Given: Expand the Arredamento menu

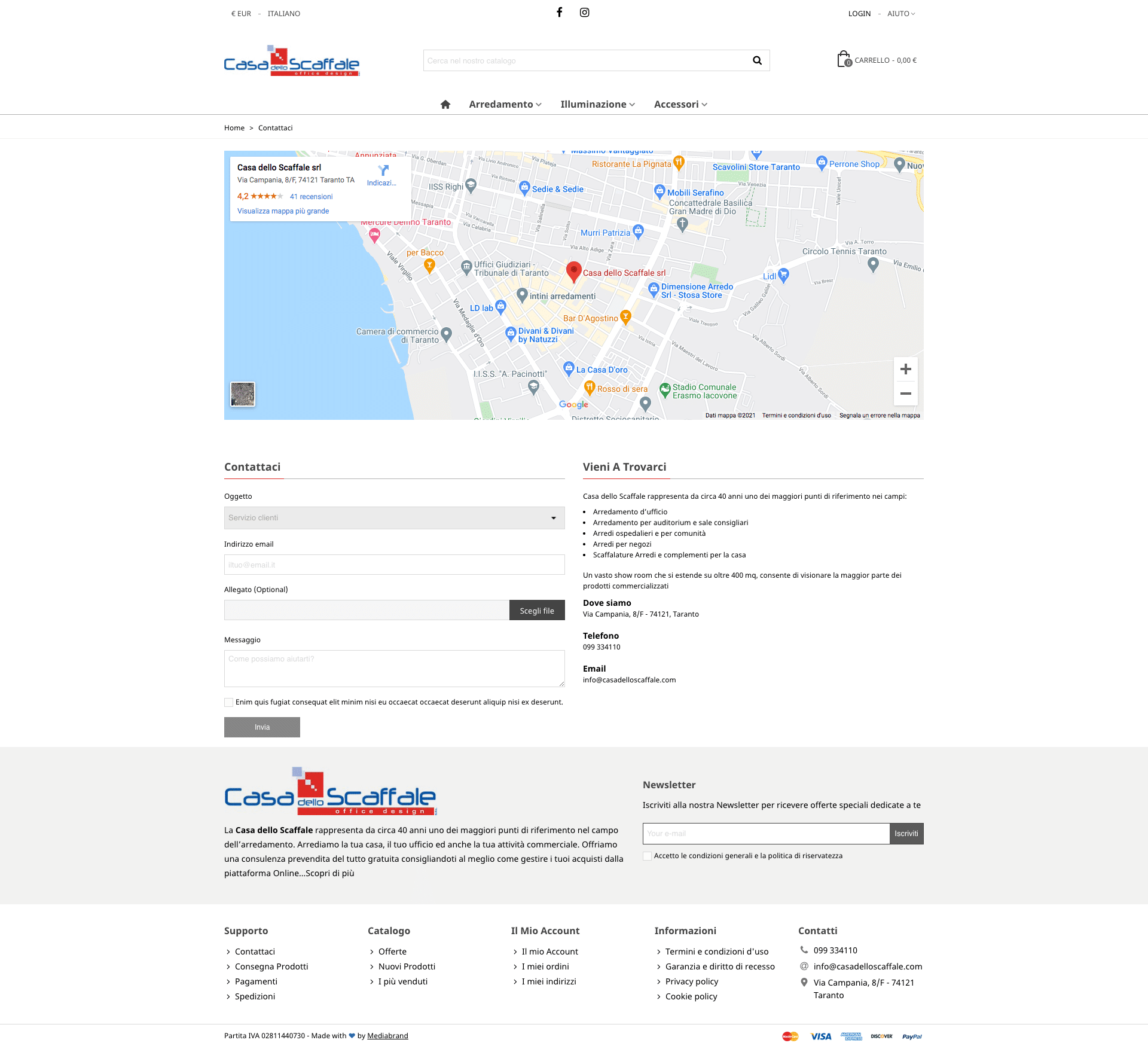Looking at the screenshot, I should [x=505, y=104].
